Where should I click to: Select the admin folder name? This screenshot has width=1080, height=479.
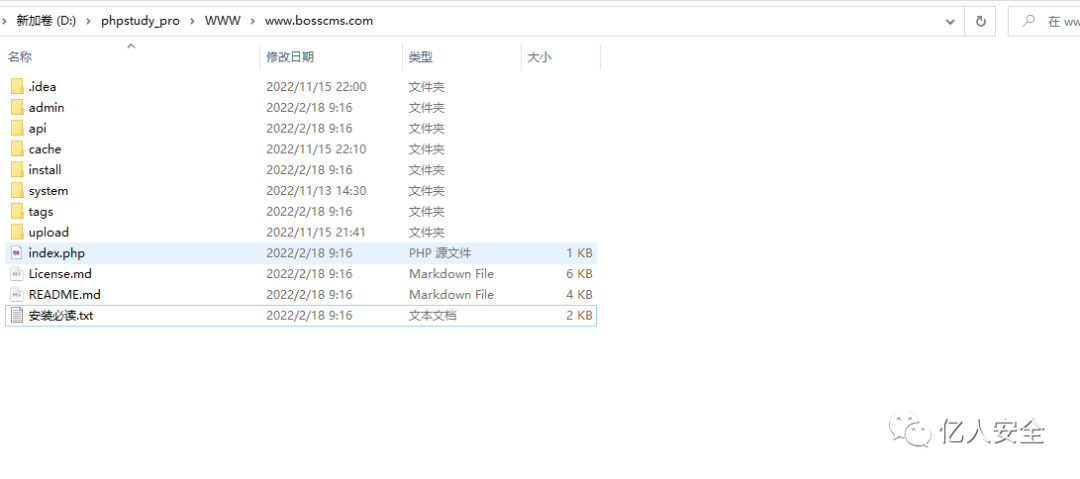point(47,108)
